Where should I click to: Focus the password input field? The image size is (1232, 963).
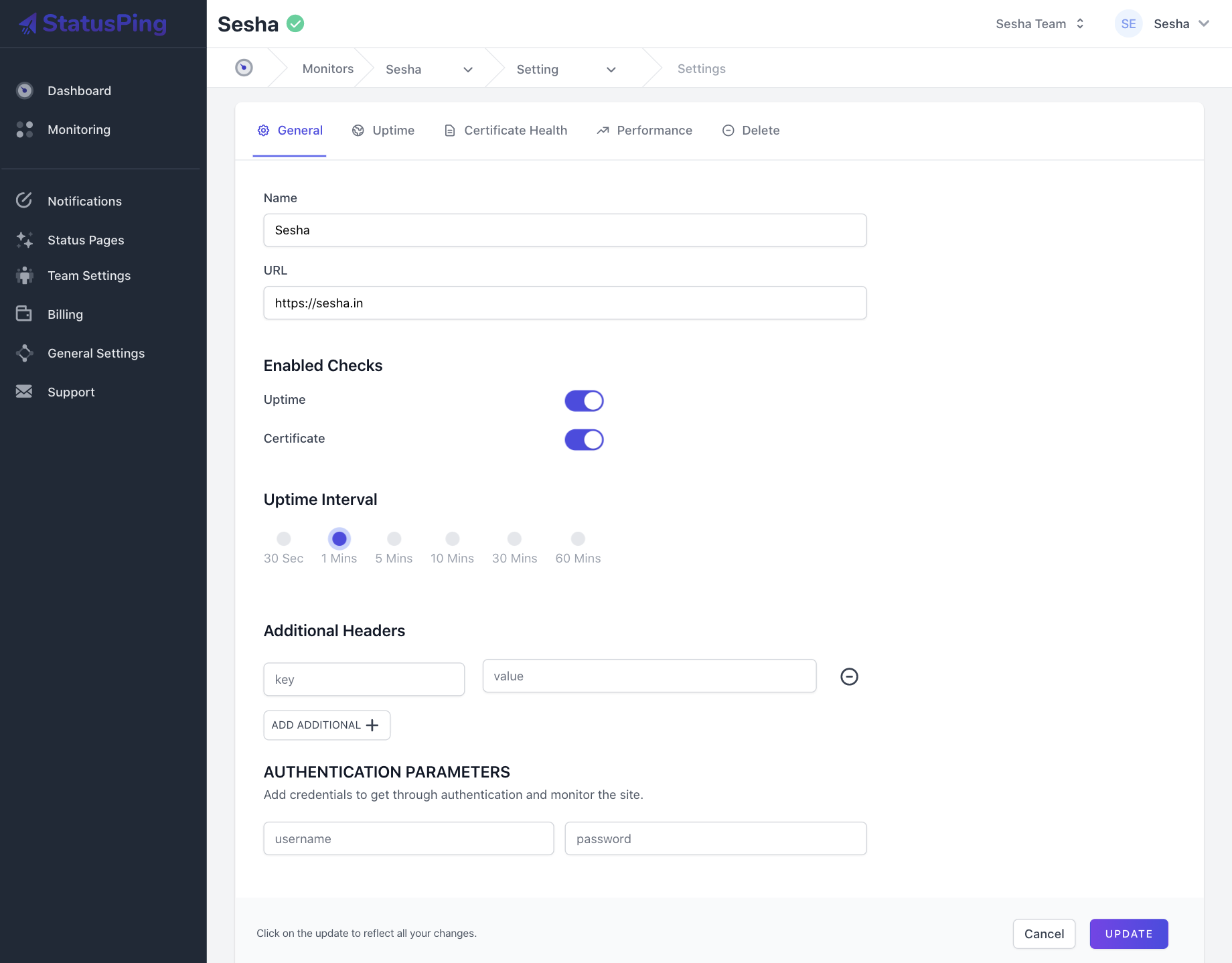tap(716, 838)
